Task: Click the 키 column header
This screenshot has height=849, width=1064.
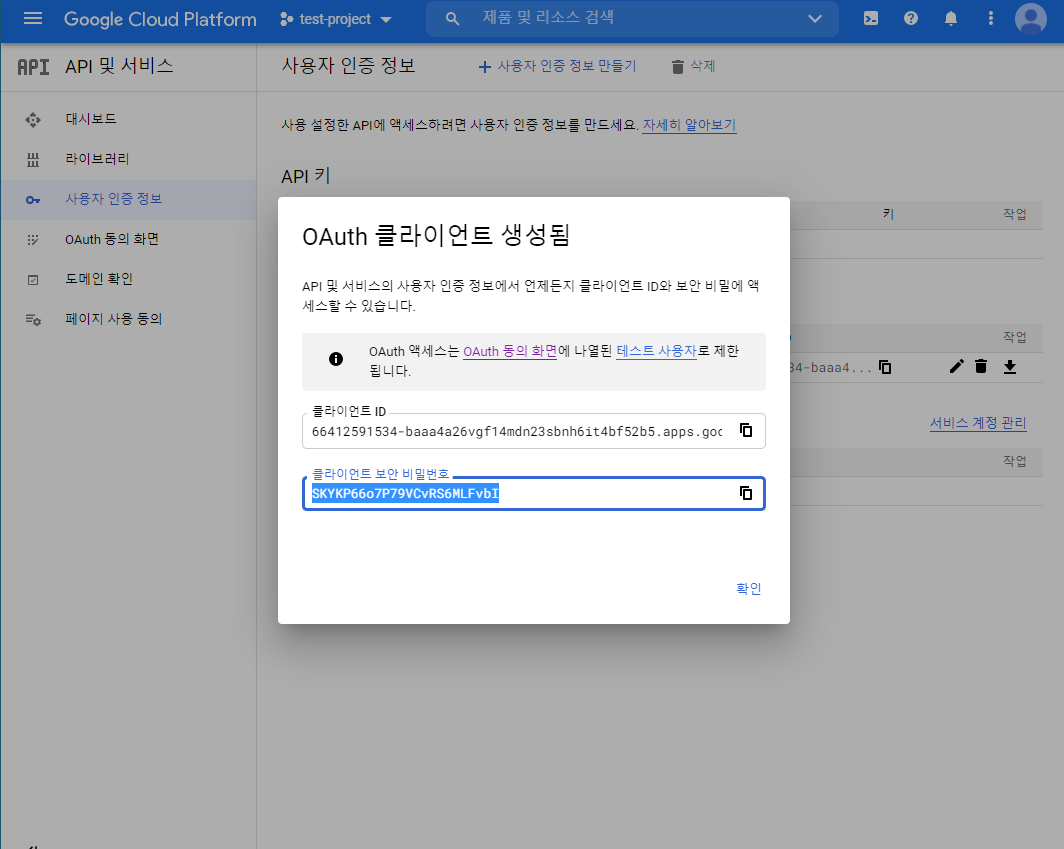Action: (888, 214)
